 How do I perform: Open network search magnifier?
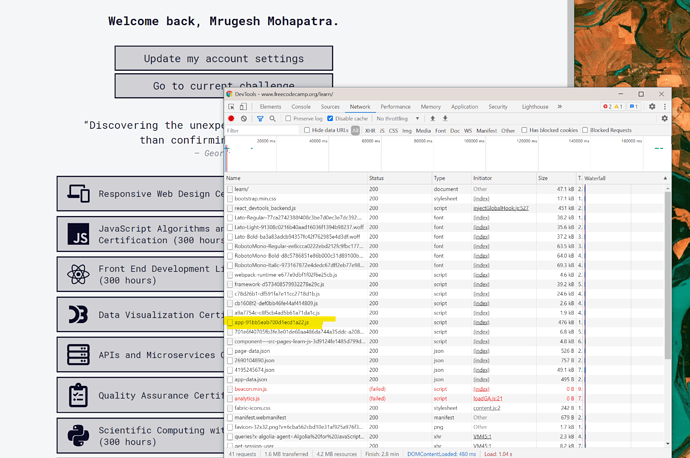272,119
